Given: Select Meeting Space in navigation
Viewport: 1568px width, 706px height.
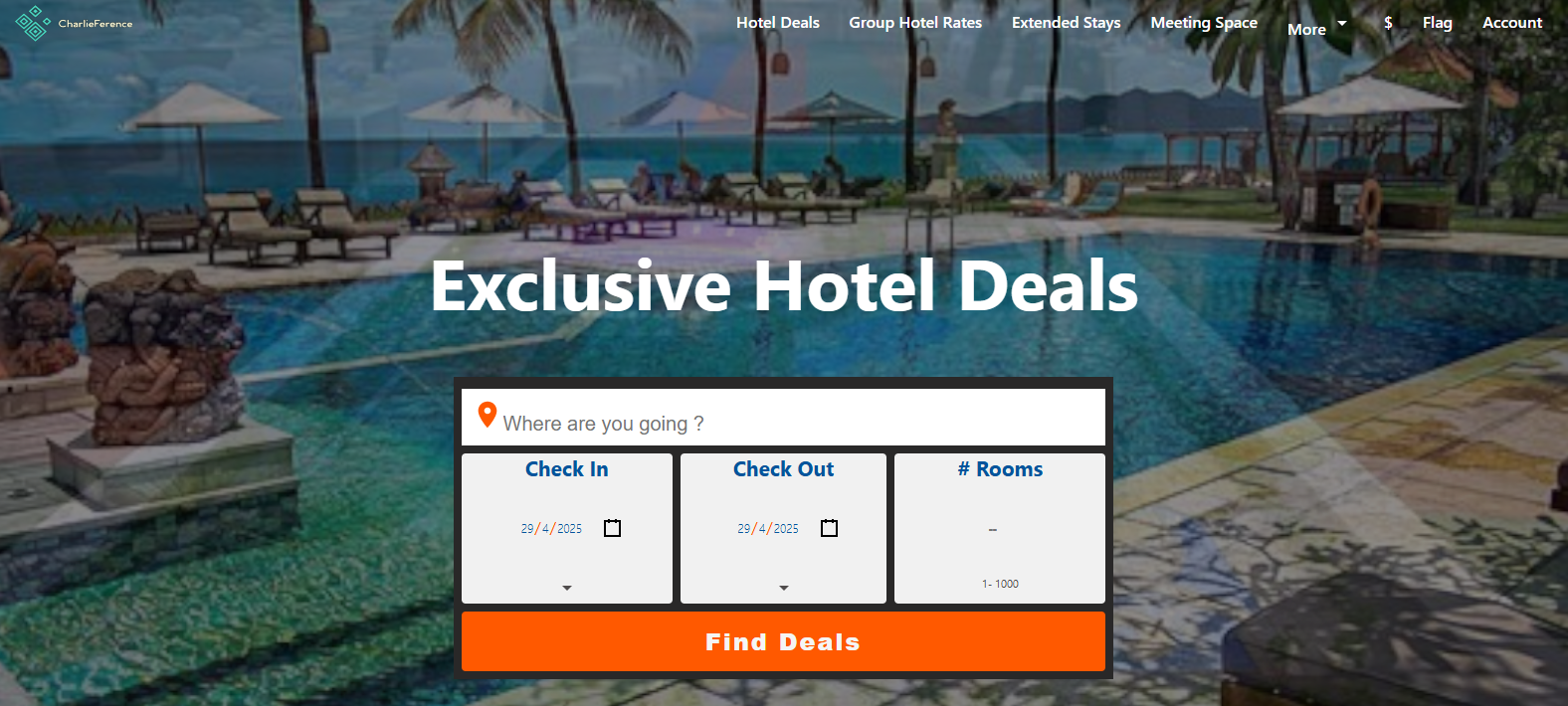Looking at the screenshot, I should coord(1204,23).
